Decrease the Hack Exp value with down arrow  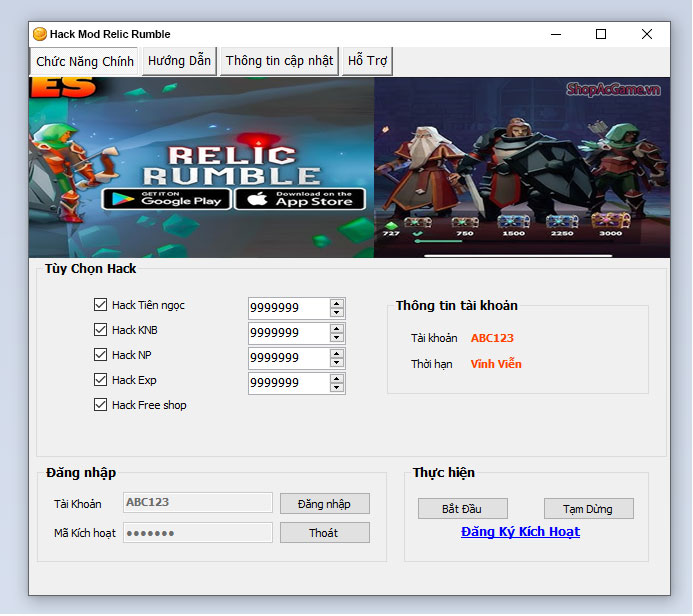coord(336,388)
